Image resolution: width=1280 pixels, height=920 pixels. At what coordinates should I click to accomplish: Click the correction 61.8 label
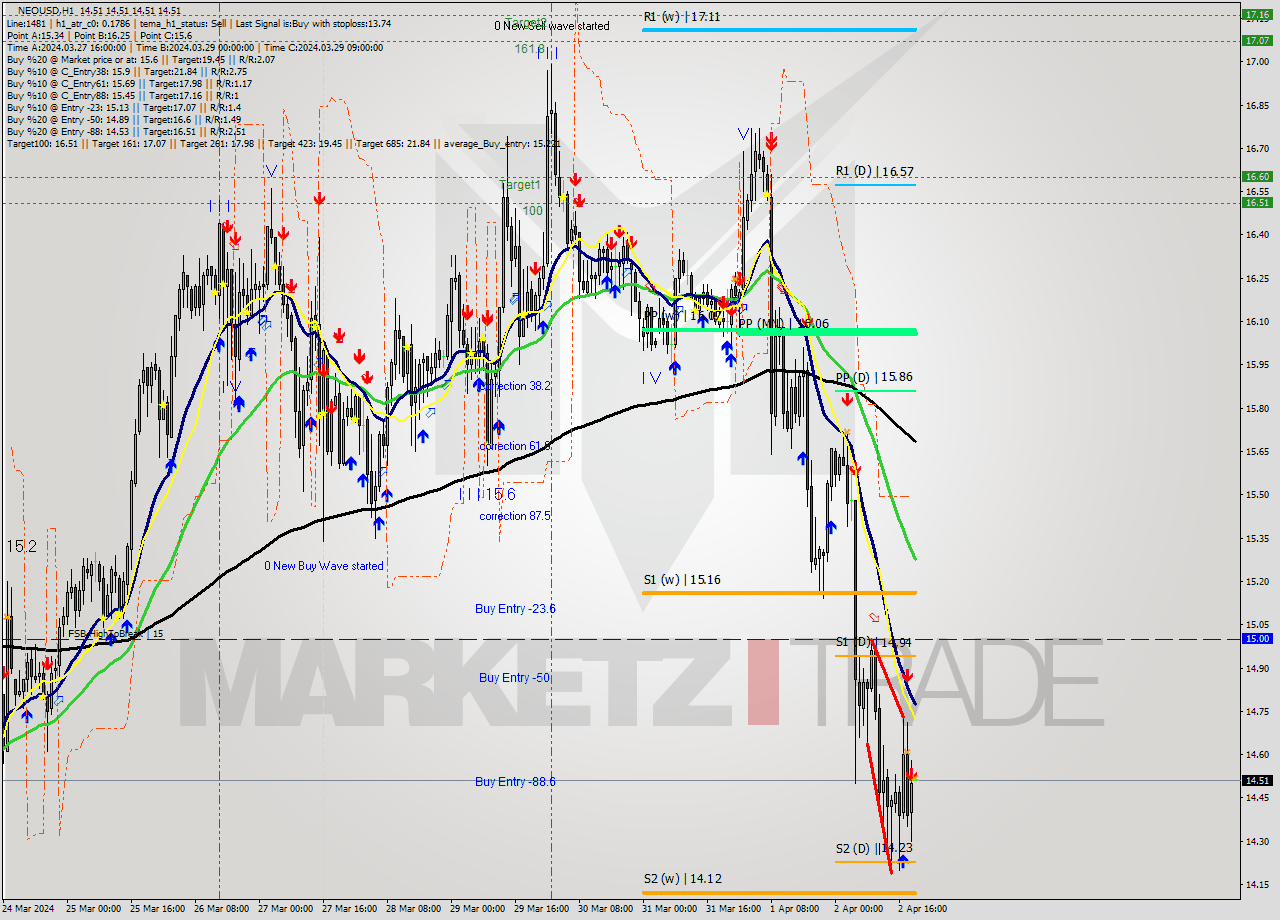click(515, 446)
